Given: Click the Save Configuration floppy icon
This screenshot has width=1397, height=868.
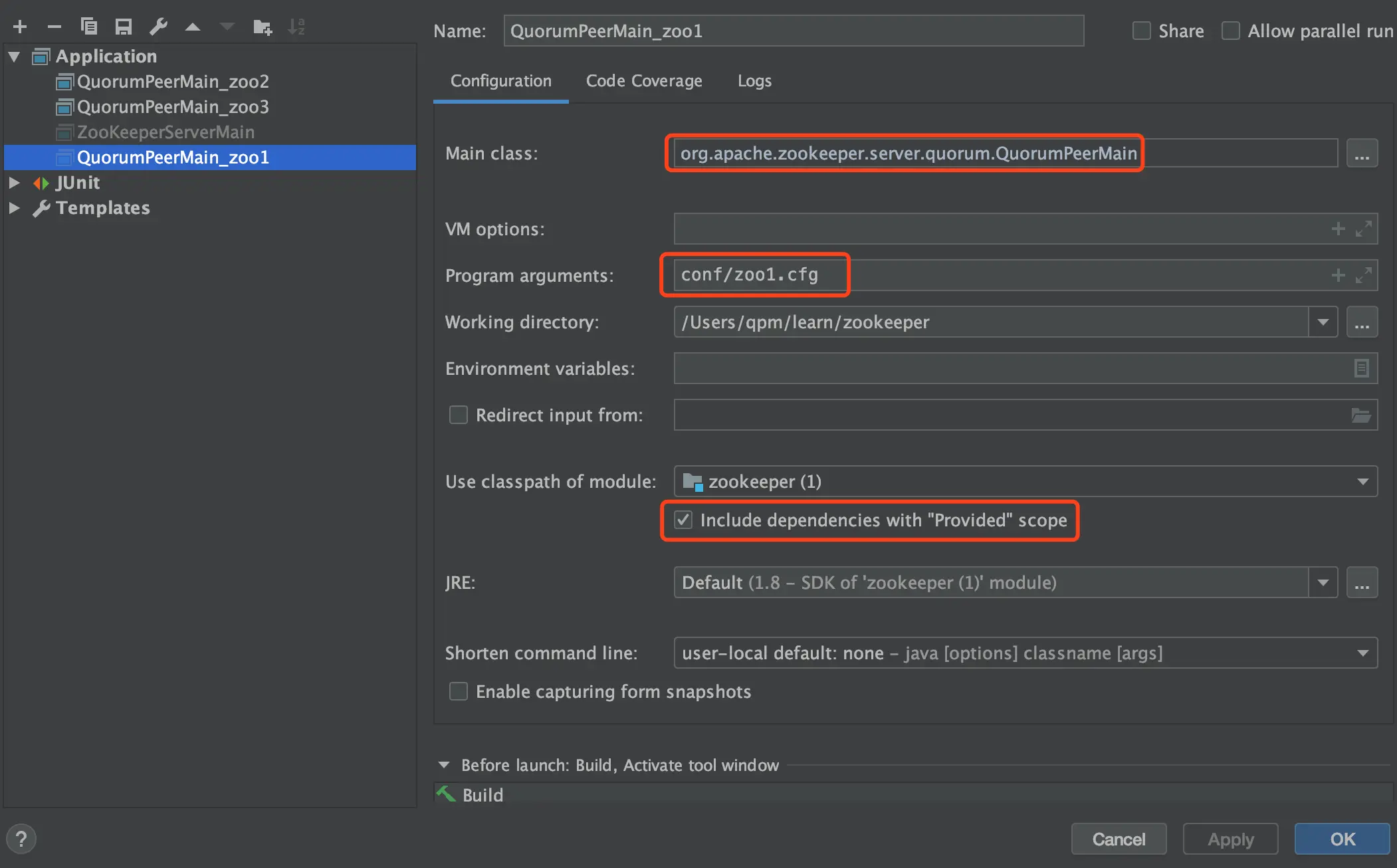Looking at the screenshot, I should coord(124,27).
